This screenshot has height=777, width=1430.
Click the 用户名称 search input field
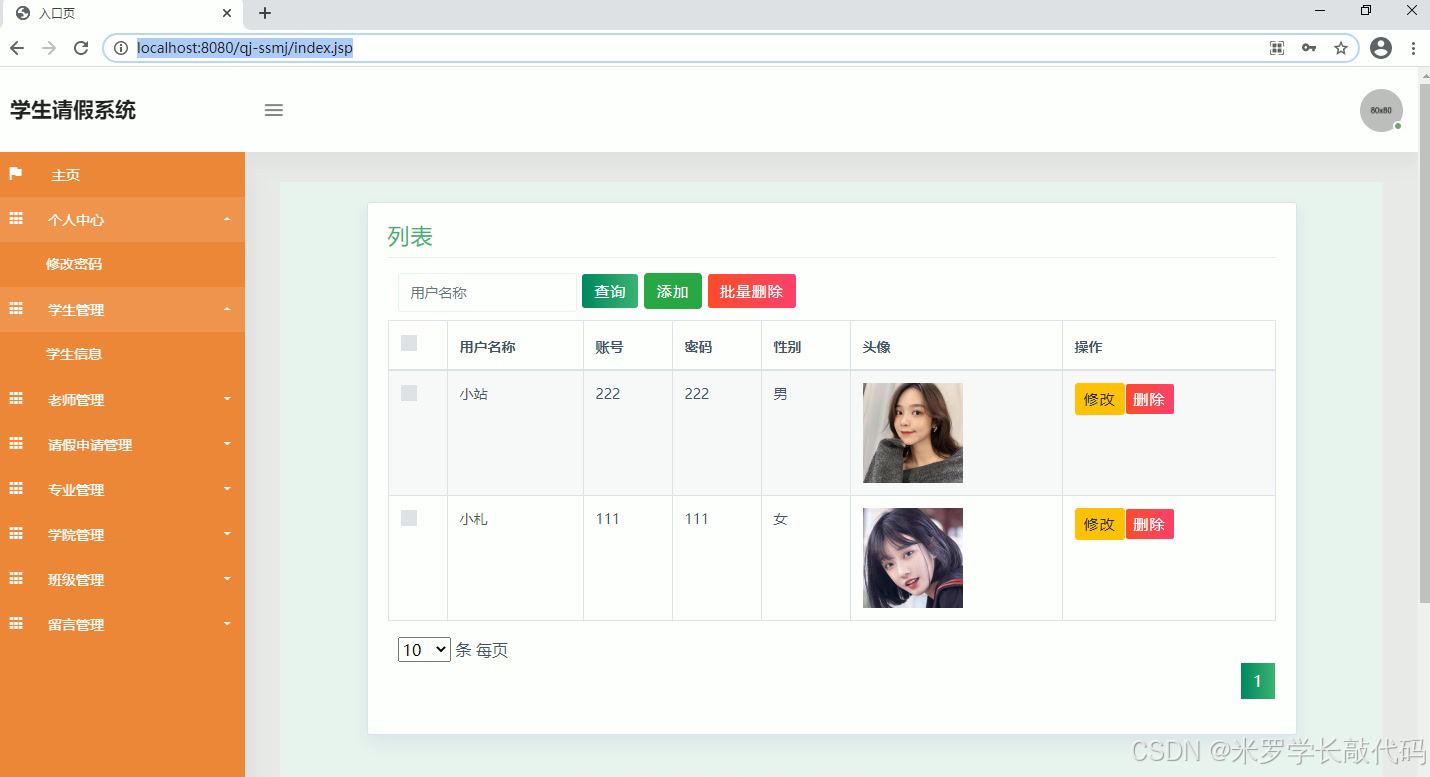tap(487, 292)
